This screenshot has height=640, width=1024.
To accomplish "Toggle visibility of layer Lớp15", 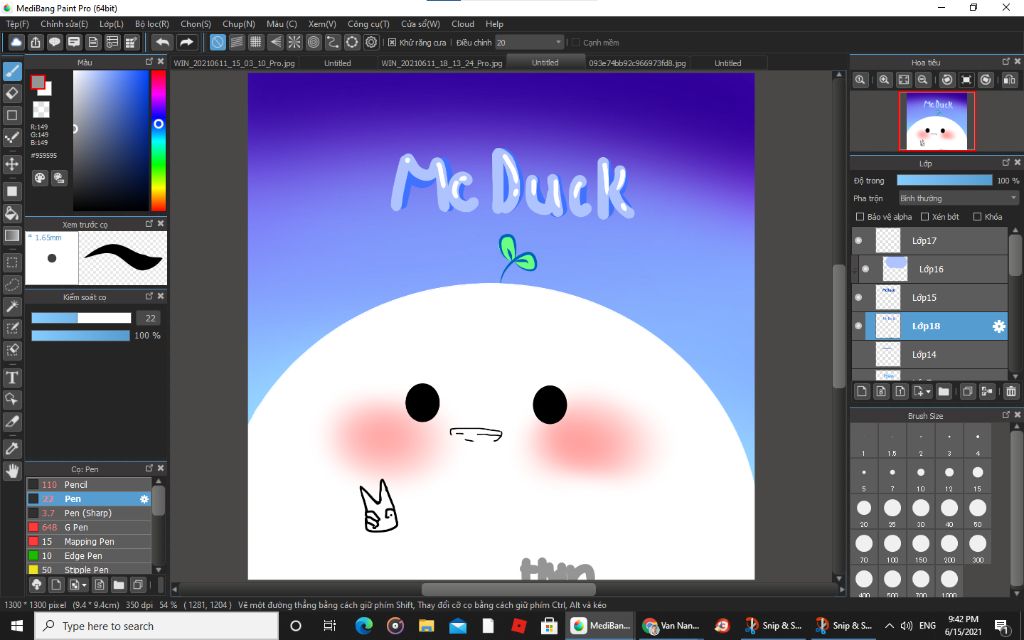I will coord(858,297).
